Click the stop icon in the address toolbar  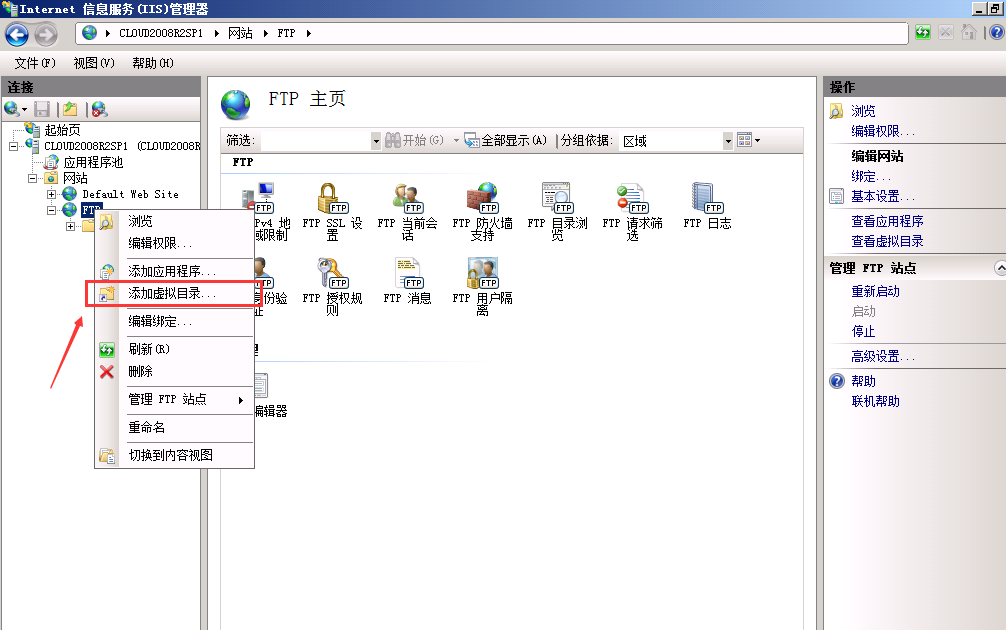coord(946,33)
